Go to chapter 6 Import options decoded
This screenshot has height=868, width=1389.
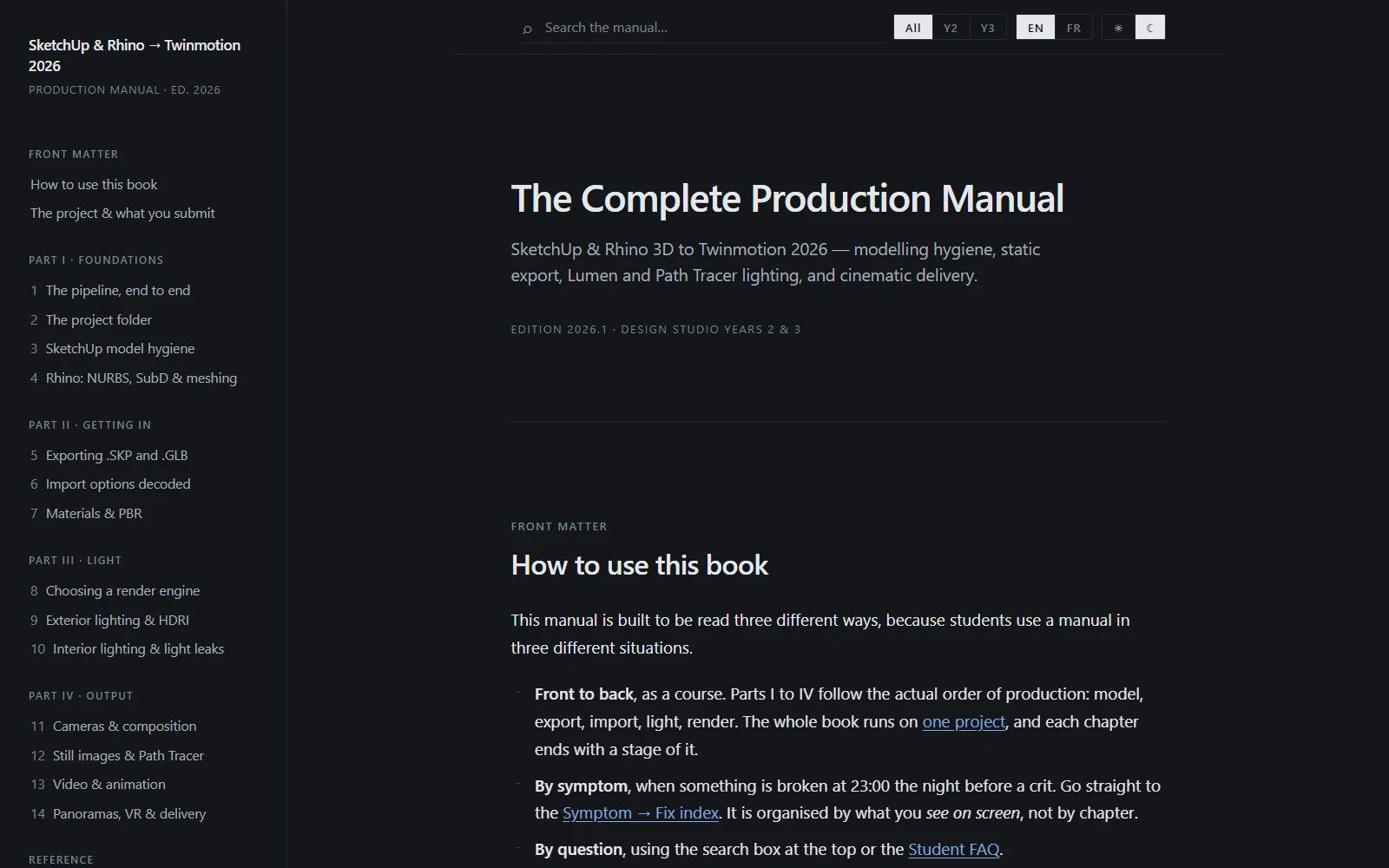point(110,484)
